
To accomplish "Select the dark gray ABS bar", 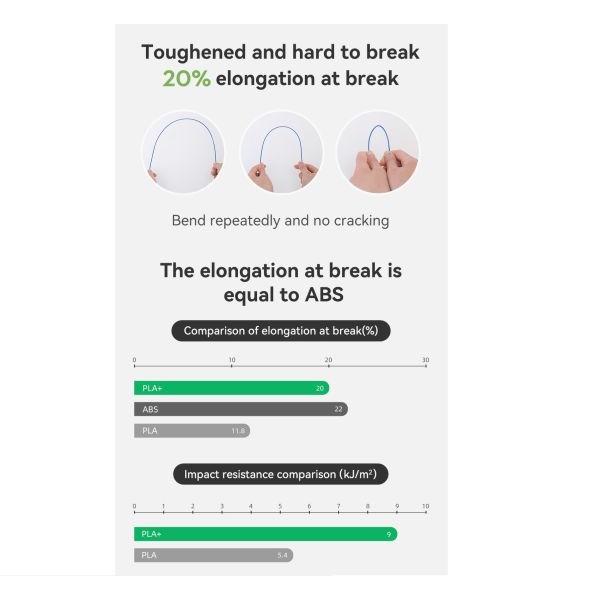I will click(240, 409).
